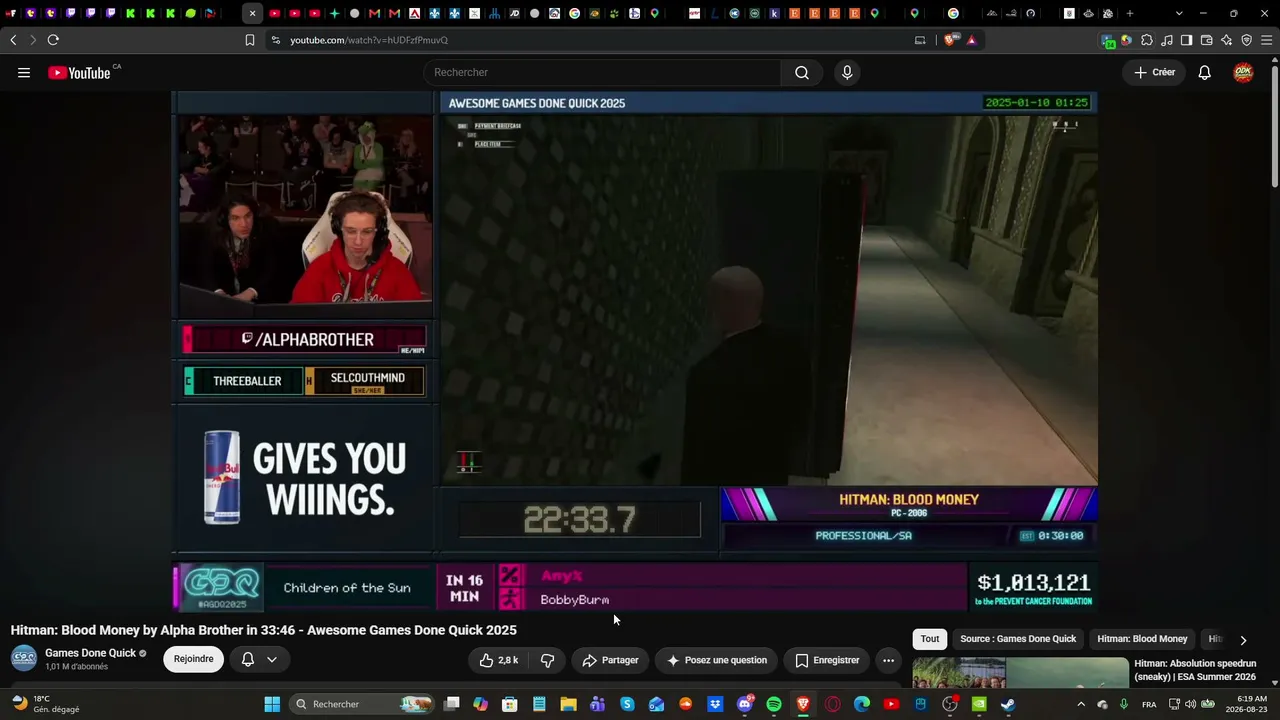Toggle the browser sidebar panel

[x=1186, y=40]
